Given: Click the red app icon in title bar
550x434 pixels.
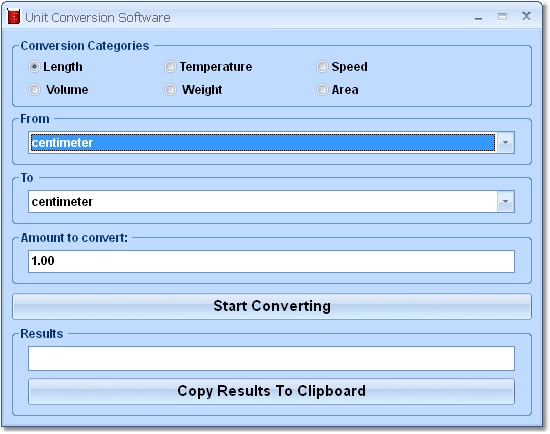Looking at the screenshot, I should click(13, 17).
